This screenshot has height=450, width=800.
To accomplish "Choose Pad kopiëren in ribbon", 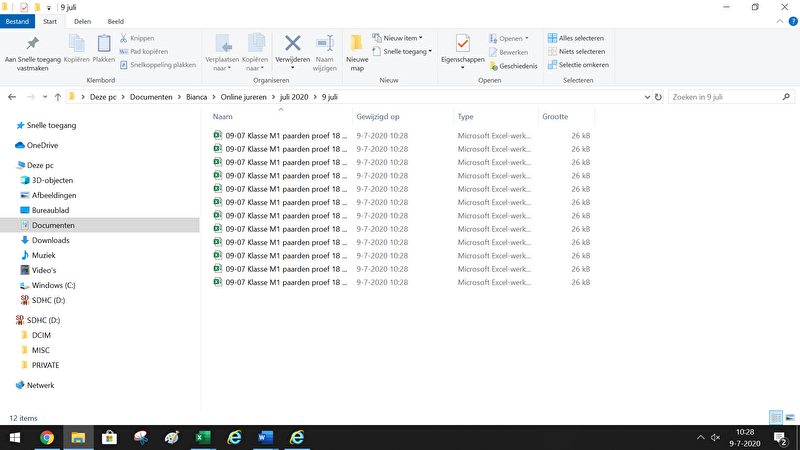I will tap(143, 52).
